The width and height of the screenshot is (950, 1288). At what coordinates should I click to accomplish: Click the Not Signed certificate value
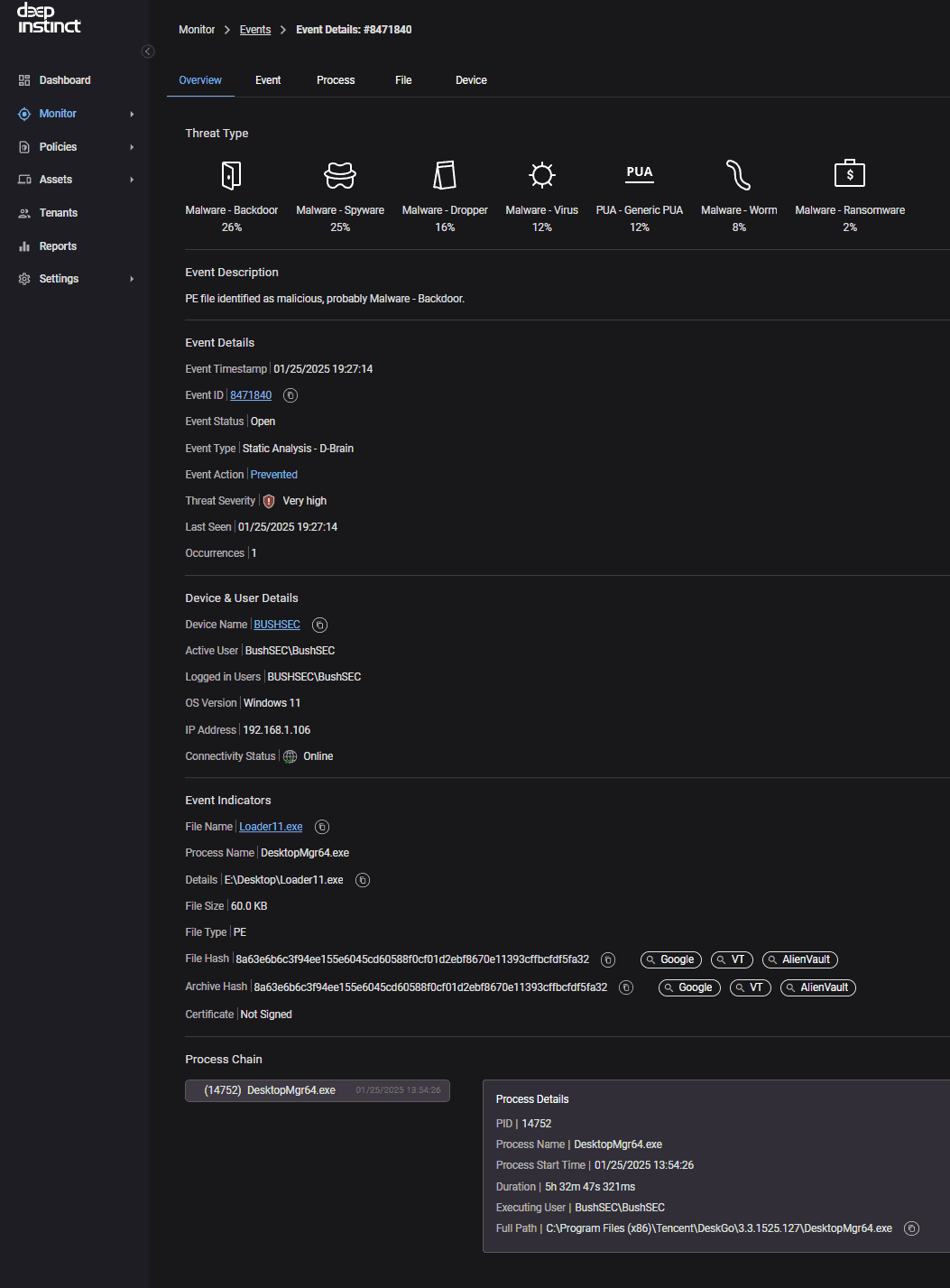[266, 1015]
